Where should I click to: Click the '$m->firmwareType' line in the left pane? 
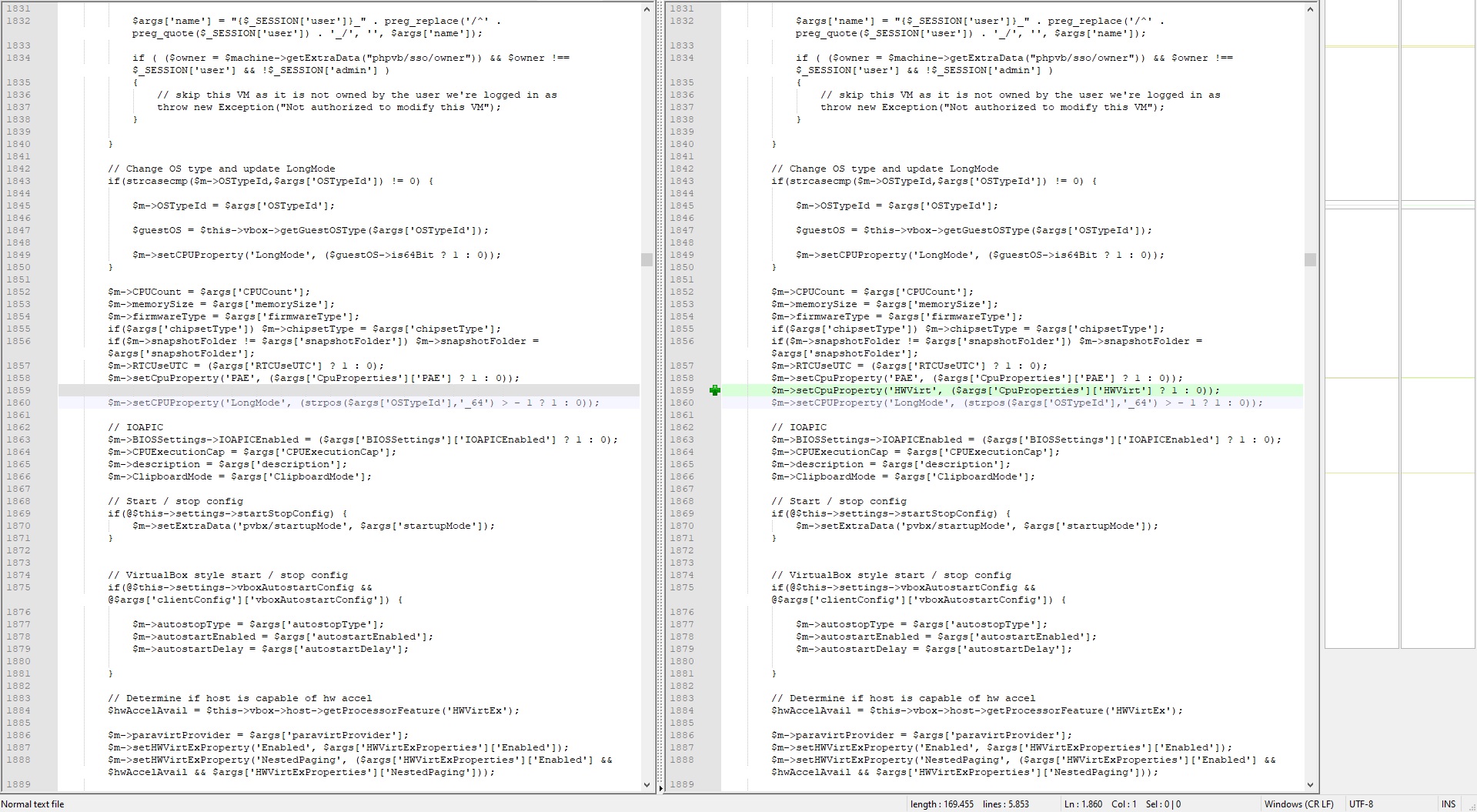[234, 316]
